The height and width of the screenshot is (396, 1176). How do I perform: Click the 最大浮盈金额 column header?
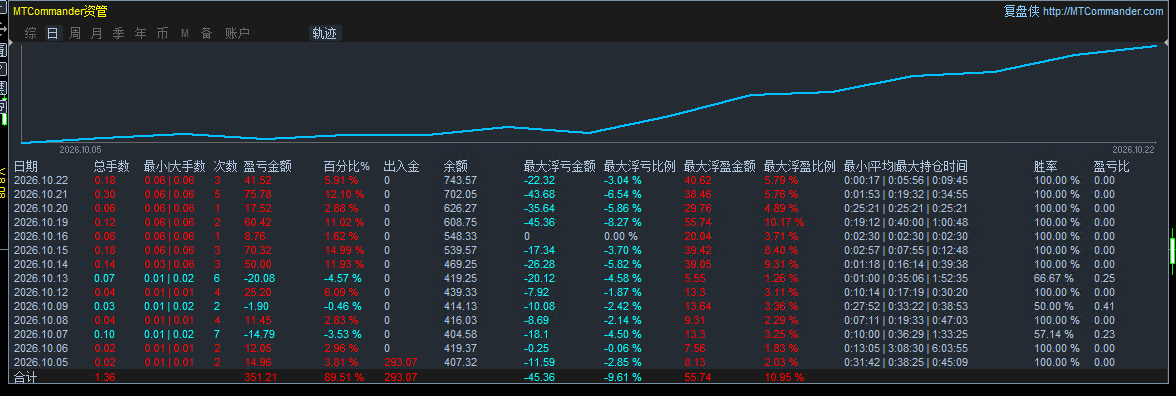click(720, 166)
